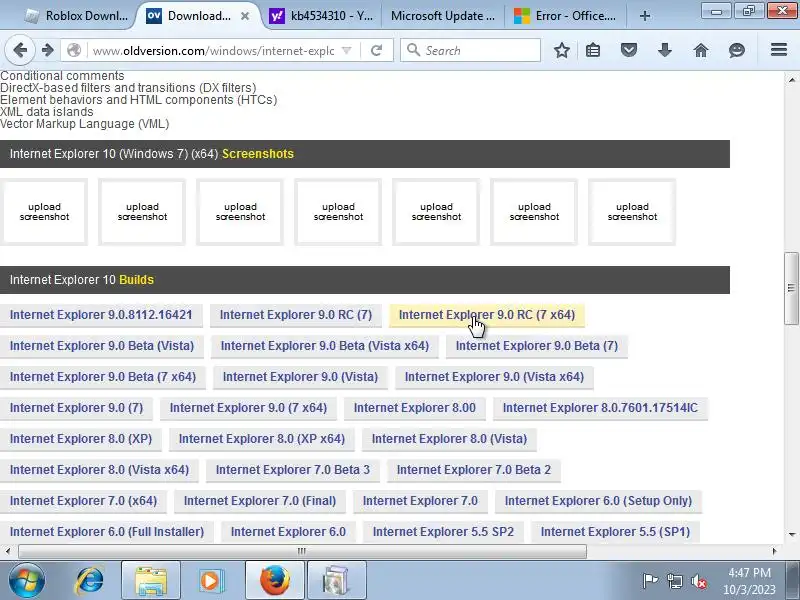Open Internet Explorer 9.0 (7) link

coord(77,408)
